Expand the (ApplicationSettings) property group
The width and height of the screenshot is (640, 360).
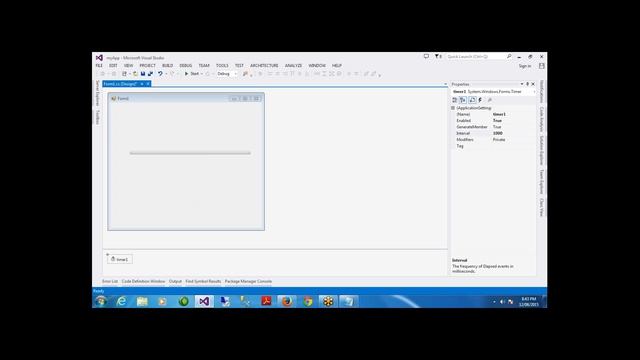tap(453, 108)
